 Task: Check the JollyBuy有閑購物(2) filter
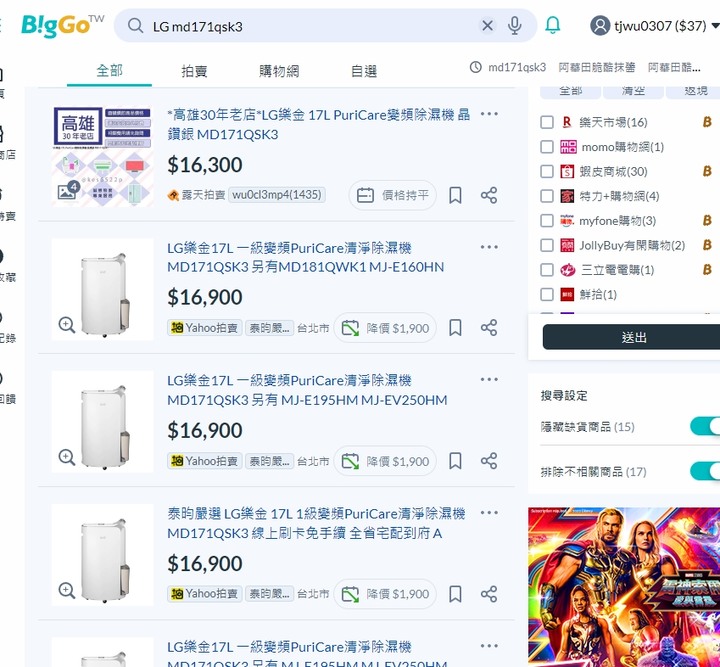(x=546, y=245)
